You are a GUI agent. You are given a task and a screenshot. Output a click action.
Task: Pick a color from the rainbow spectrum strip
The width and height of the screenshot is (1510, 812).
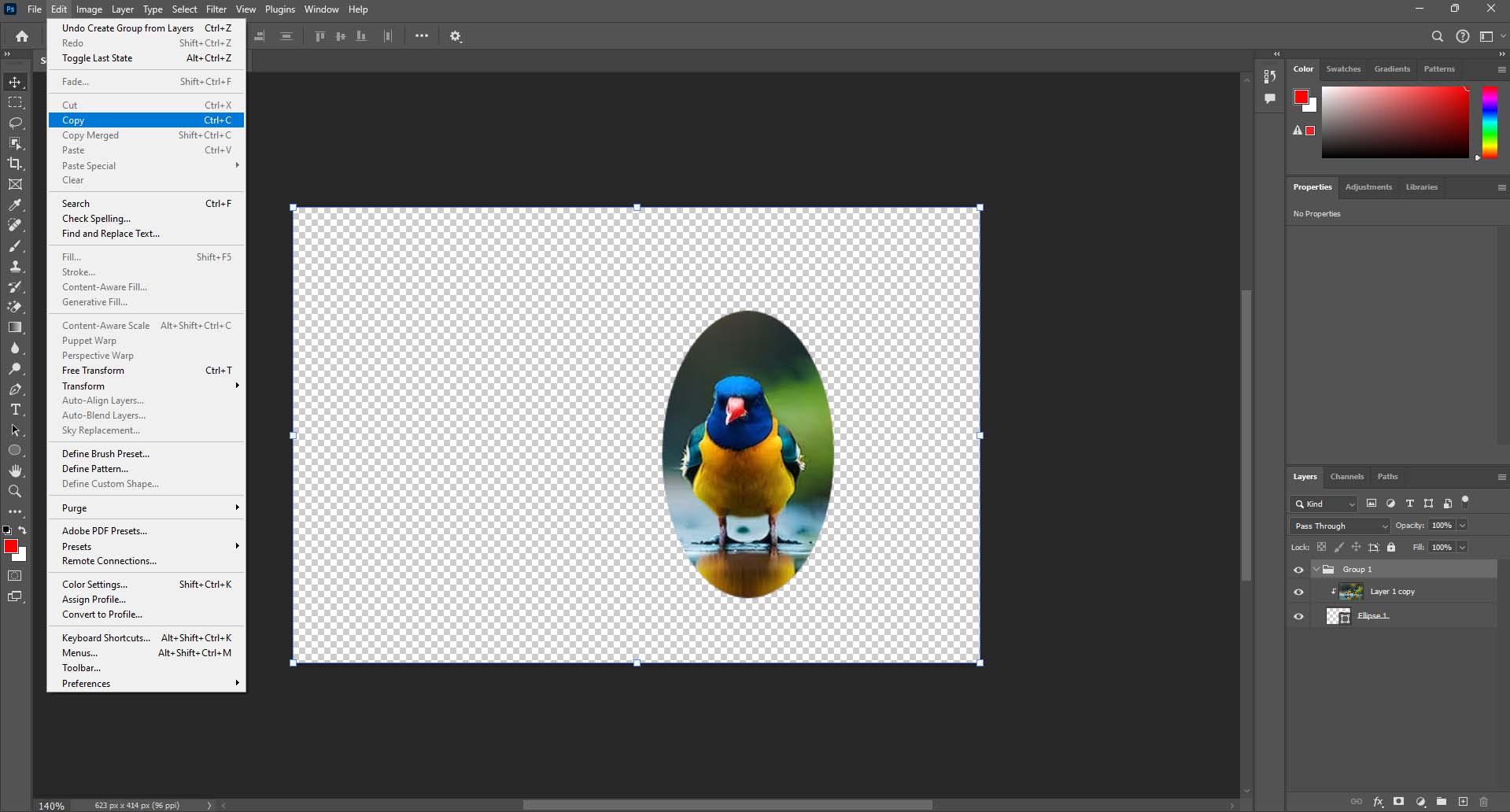[1488, 122]
